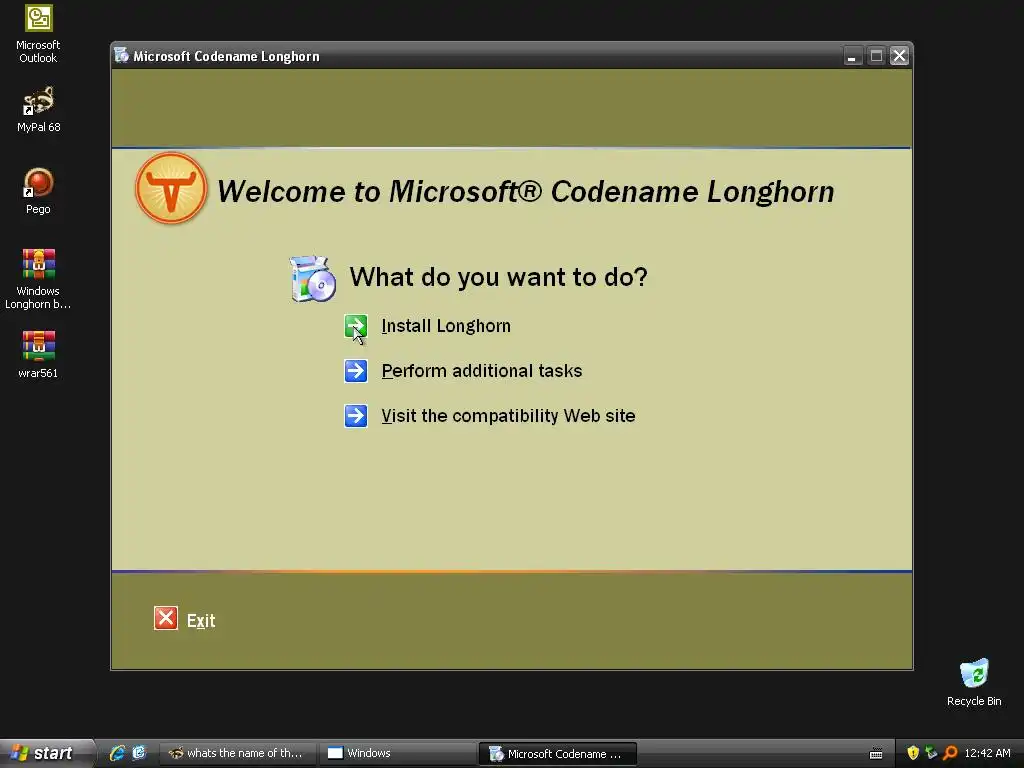1024x768 pixels.
Task: Click the blue arrow for Perform additional tasks
Action: pos(356,371)
